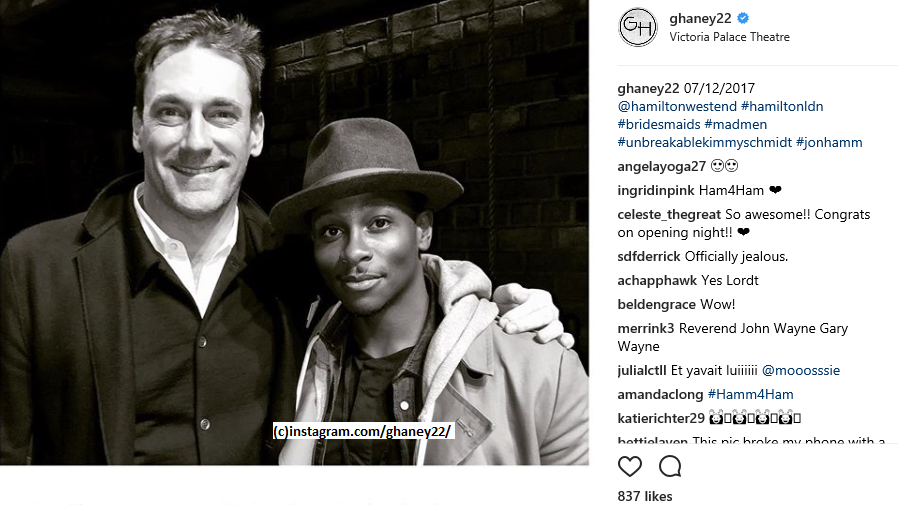Open the #madmen hashtag
The width and height of the screenshot is (898, 505).
coord(735,124)
